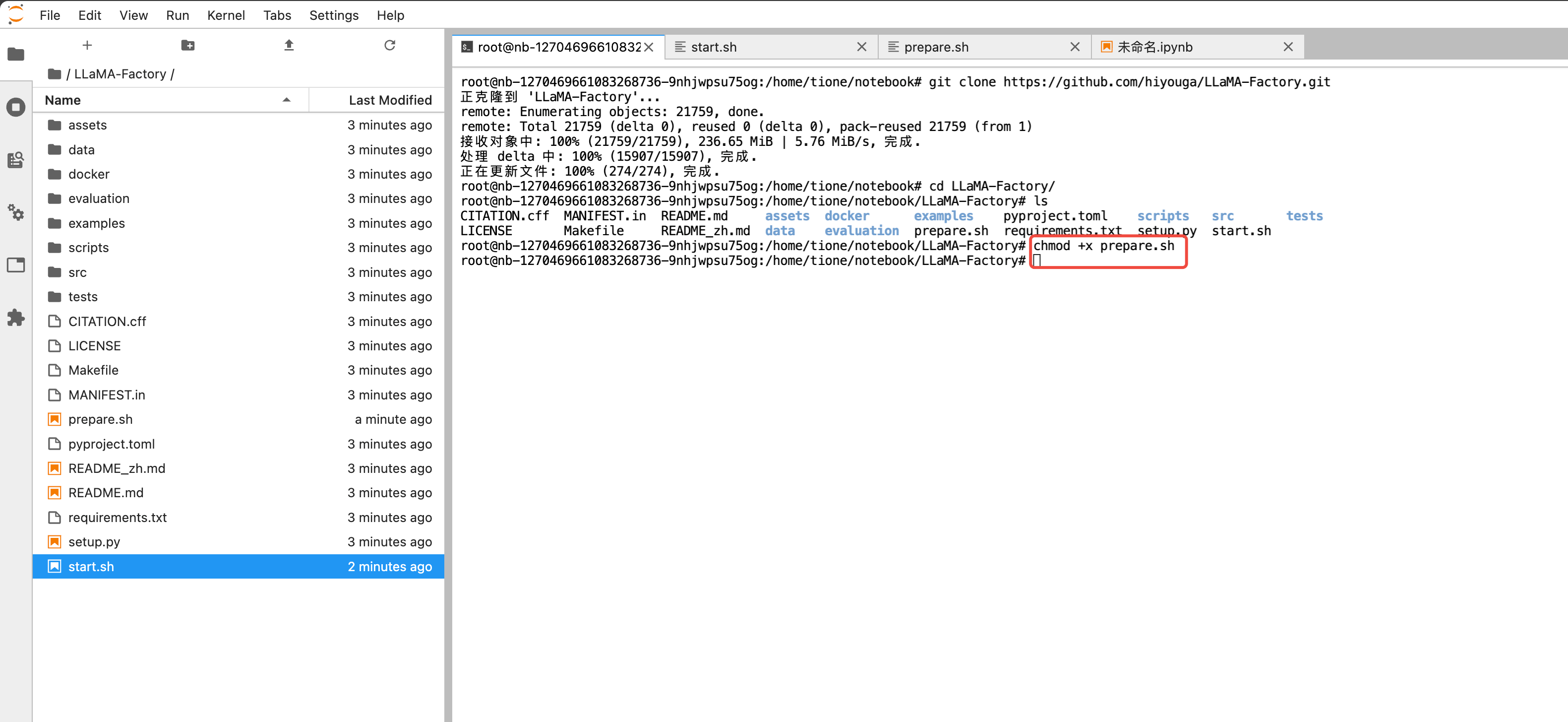The width and height of the screenshot is (1568, 722).
Task: Open the File menu
Action: click(50, 15)
